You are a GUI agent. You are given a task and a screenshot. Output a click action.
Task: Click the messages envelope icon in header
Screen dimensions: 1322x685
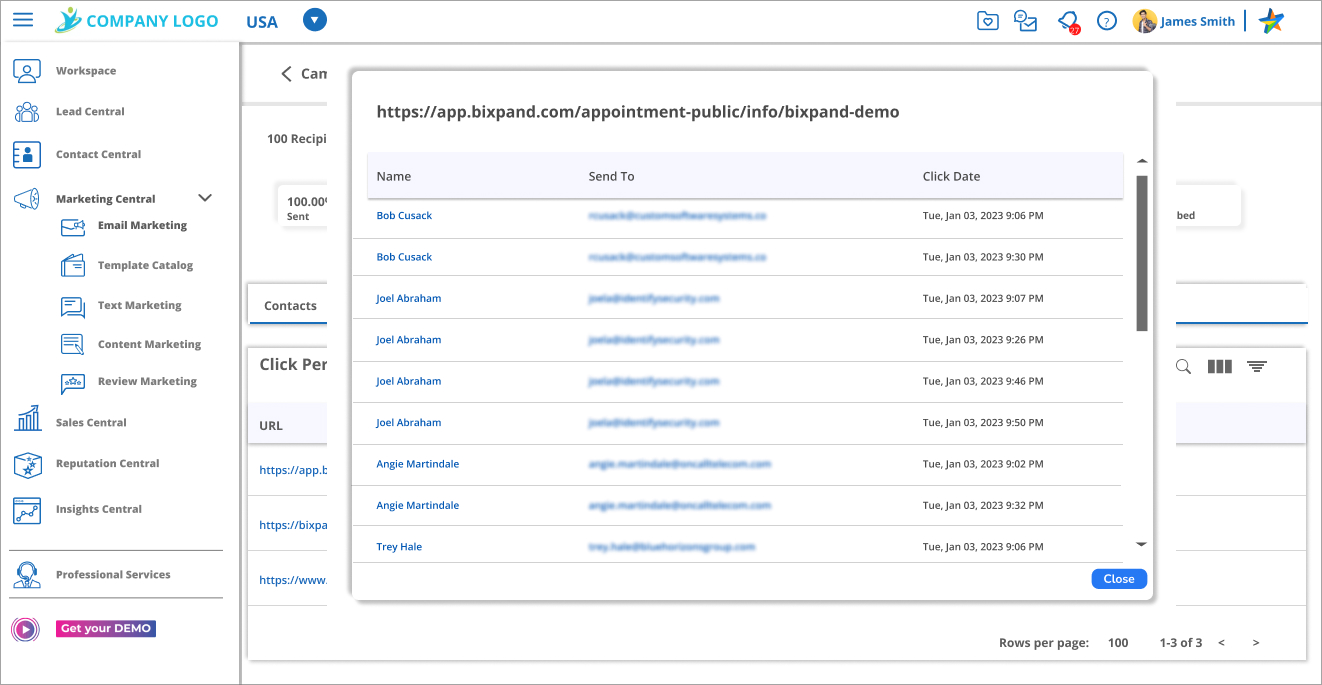click(x=1026, y=21)
